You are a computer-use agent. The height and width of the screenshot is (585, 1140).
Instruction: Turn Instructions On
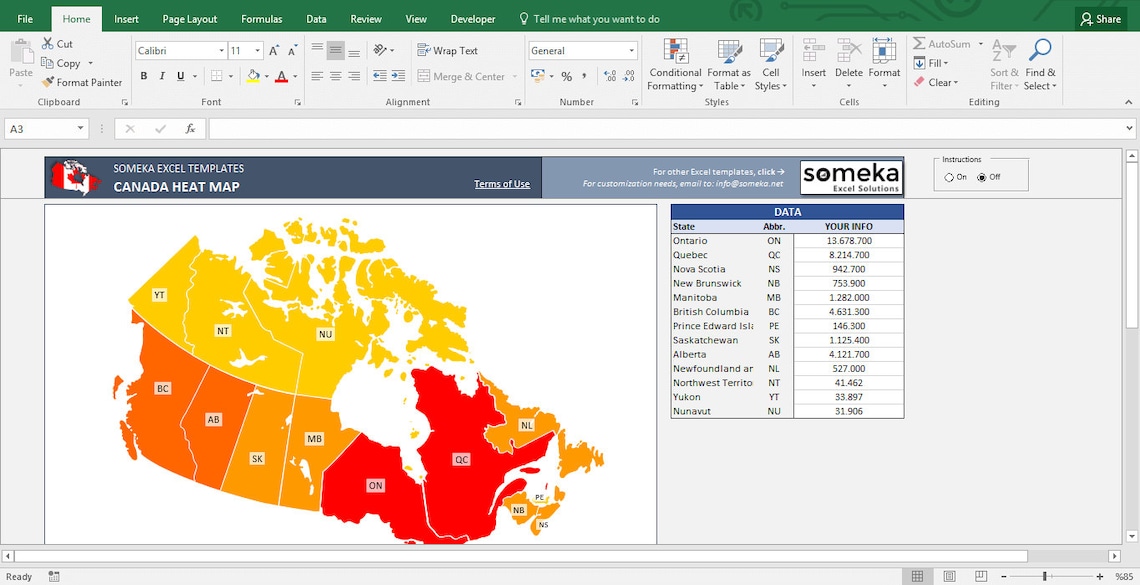pos(947,175)
